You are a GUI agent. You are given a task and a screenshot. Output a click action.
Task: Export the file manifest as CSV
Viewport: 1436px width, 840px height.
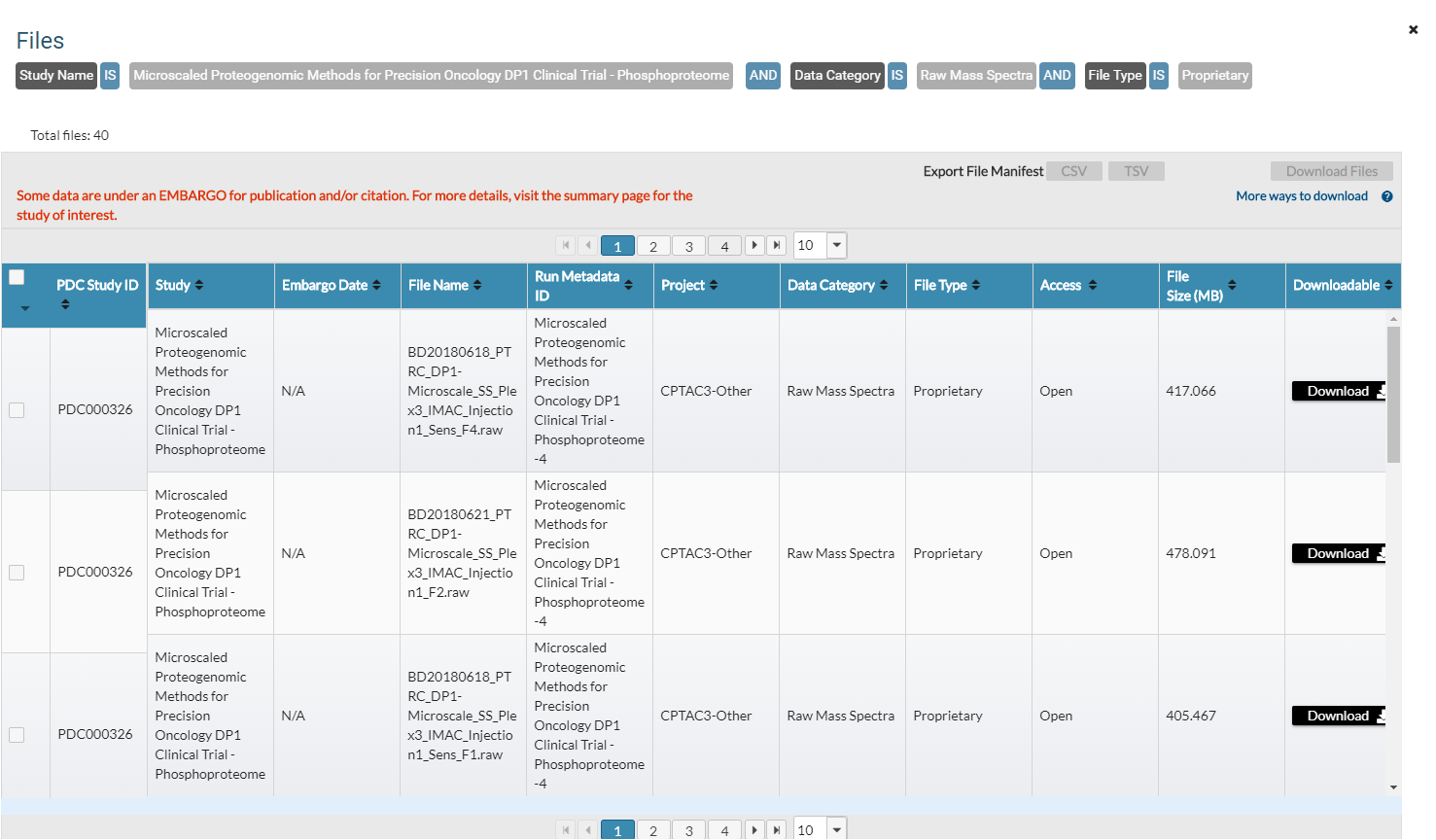(1073, 171)
